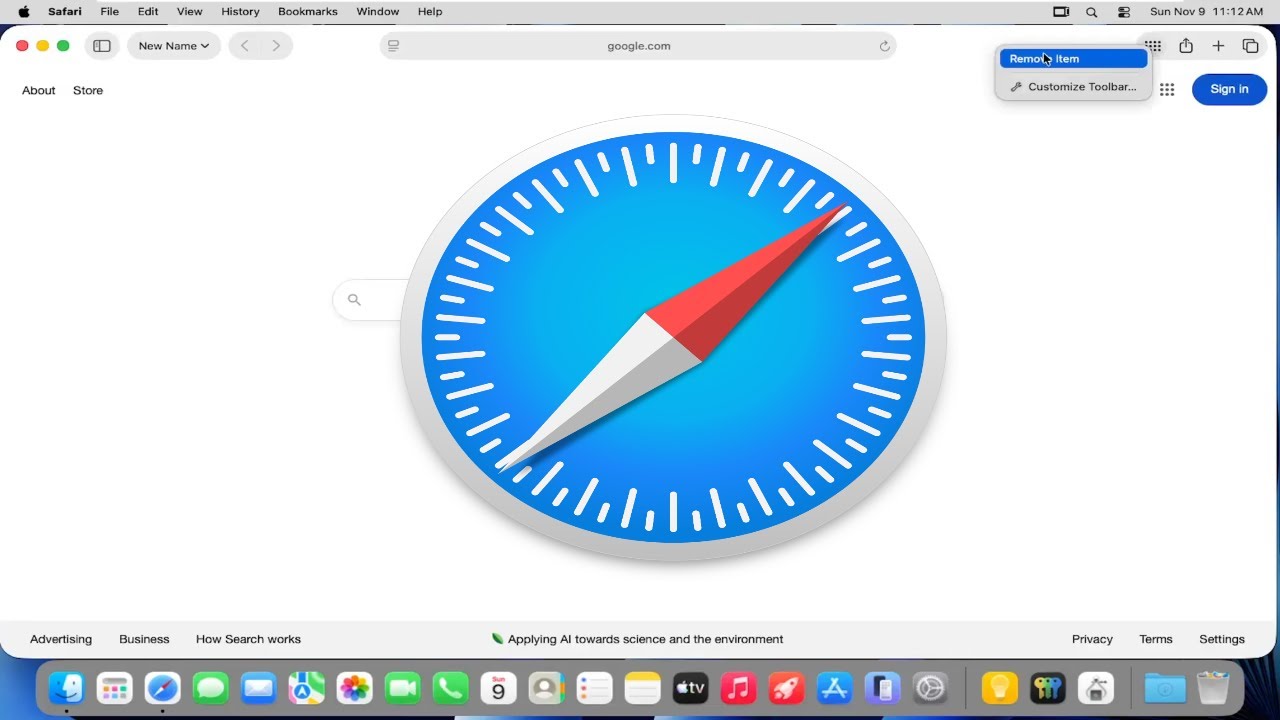1280x720 pixels.
Task: Open Photos from the Dock
Action: [x=355, y=688]
